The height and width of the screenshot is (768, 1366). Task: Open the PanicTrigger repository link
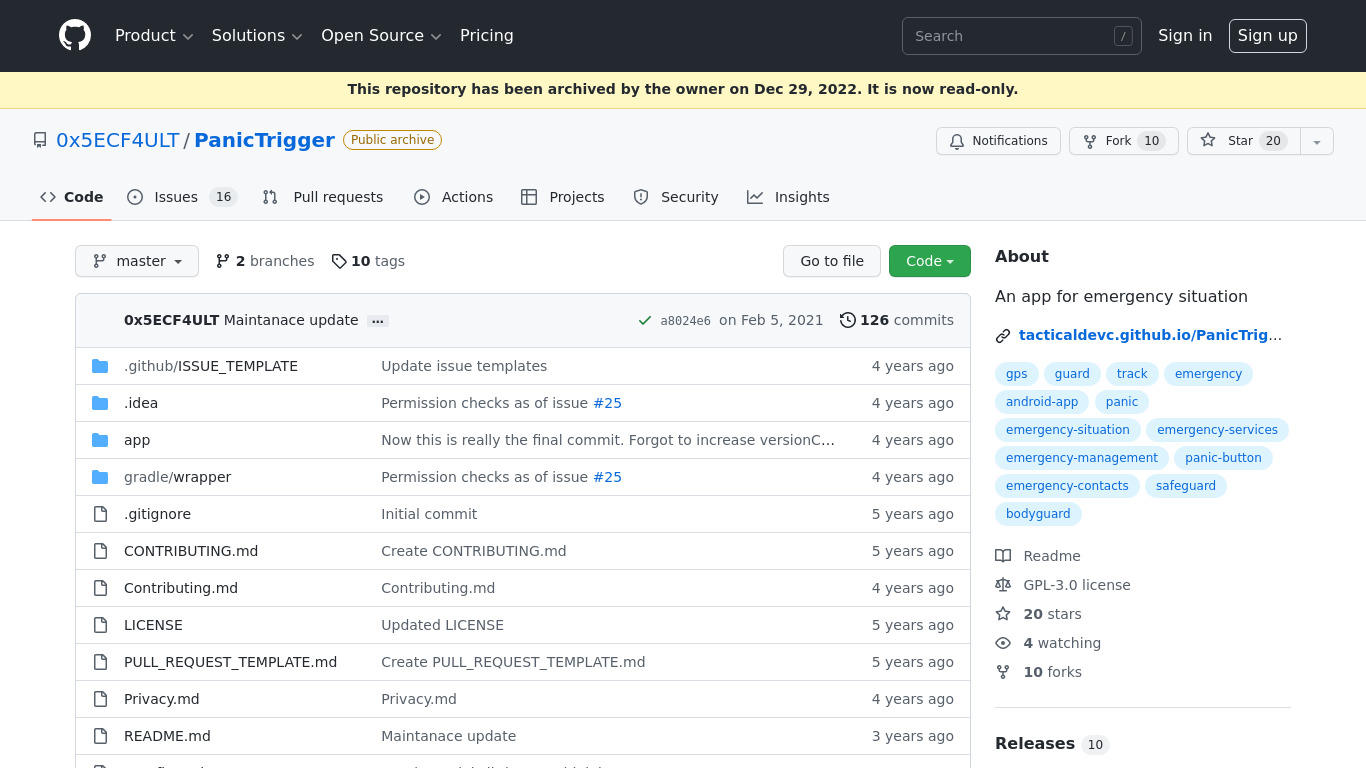click(264, 140)
